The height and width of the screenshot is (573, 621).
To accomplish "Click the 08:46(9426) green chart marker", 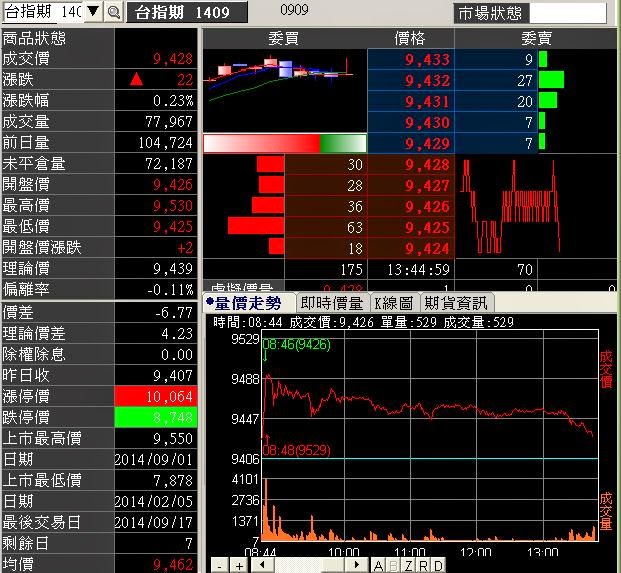I will (x=296, y=345).
